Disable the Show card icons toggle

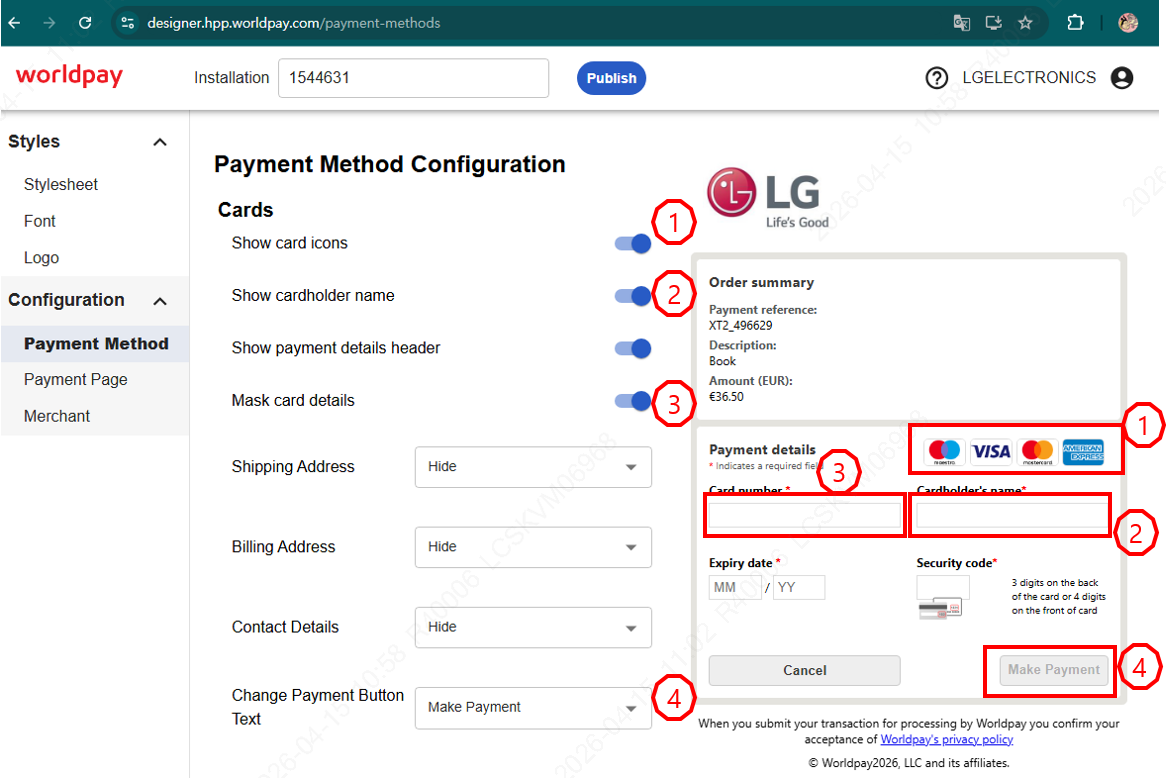[633, 243]
